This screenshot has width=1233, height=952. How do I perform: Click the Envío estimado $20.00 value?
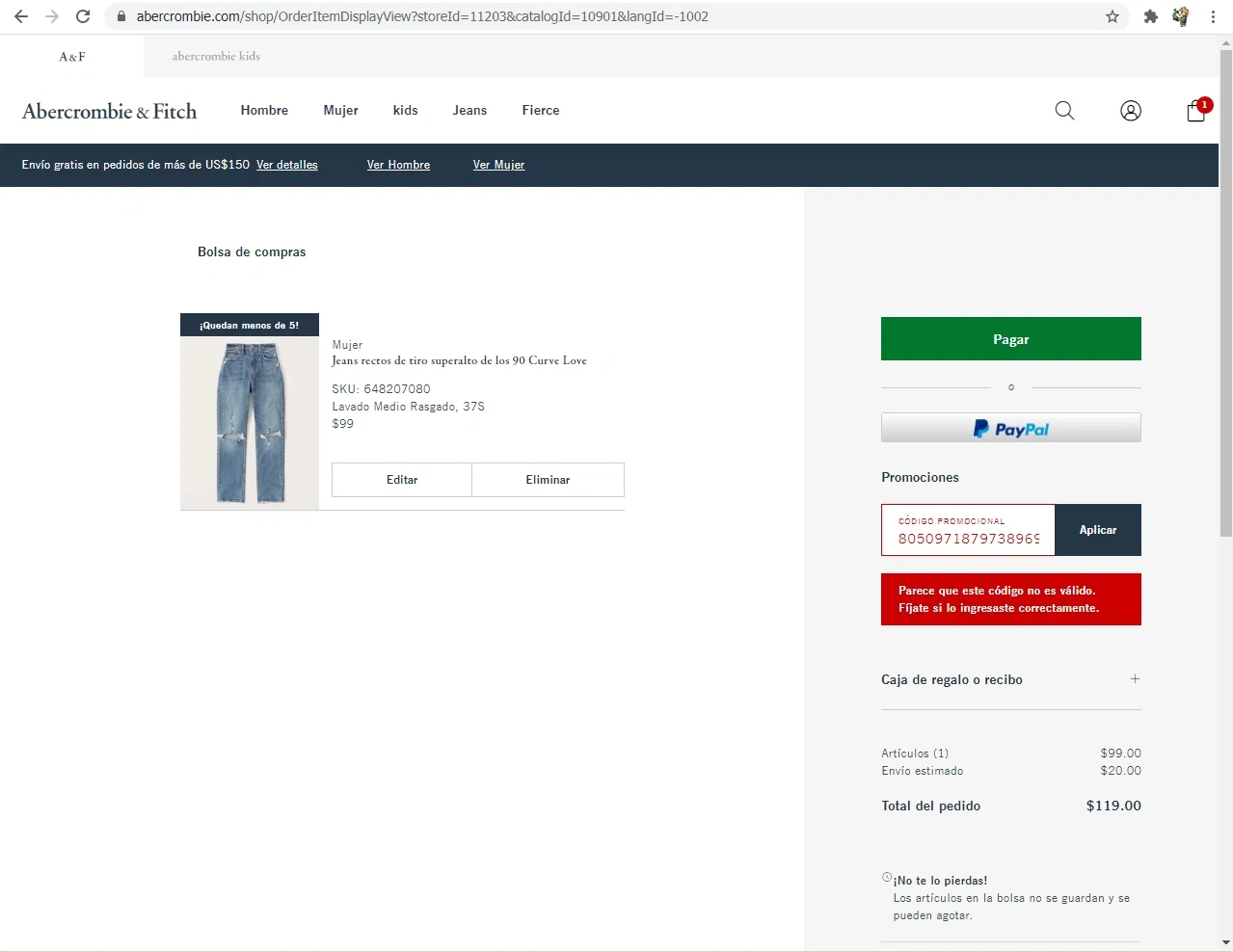point(1120,771)
